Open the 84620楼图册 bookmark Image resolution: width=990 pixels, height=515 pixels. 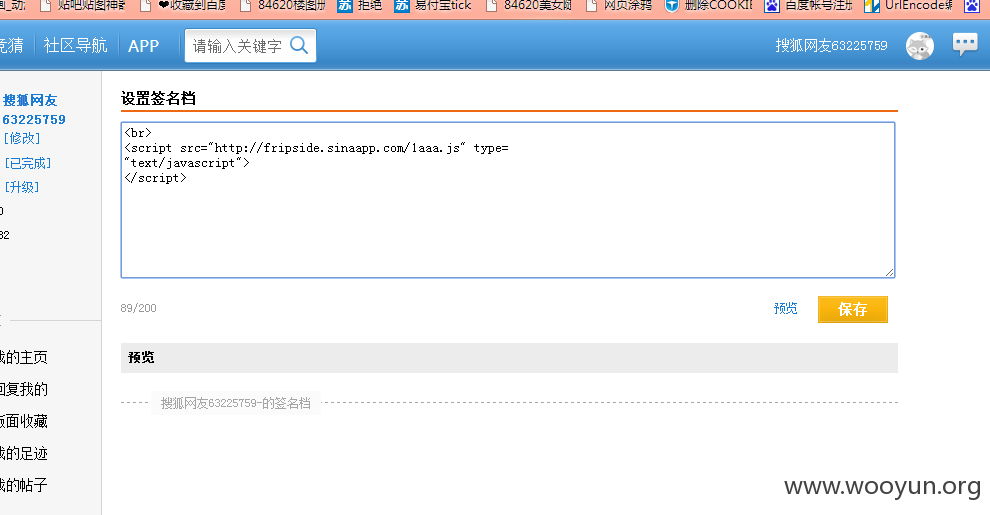(x=282, y=6)
